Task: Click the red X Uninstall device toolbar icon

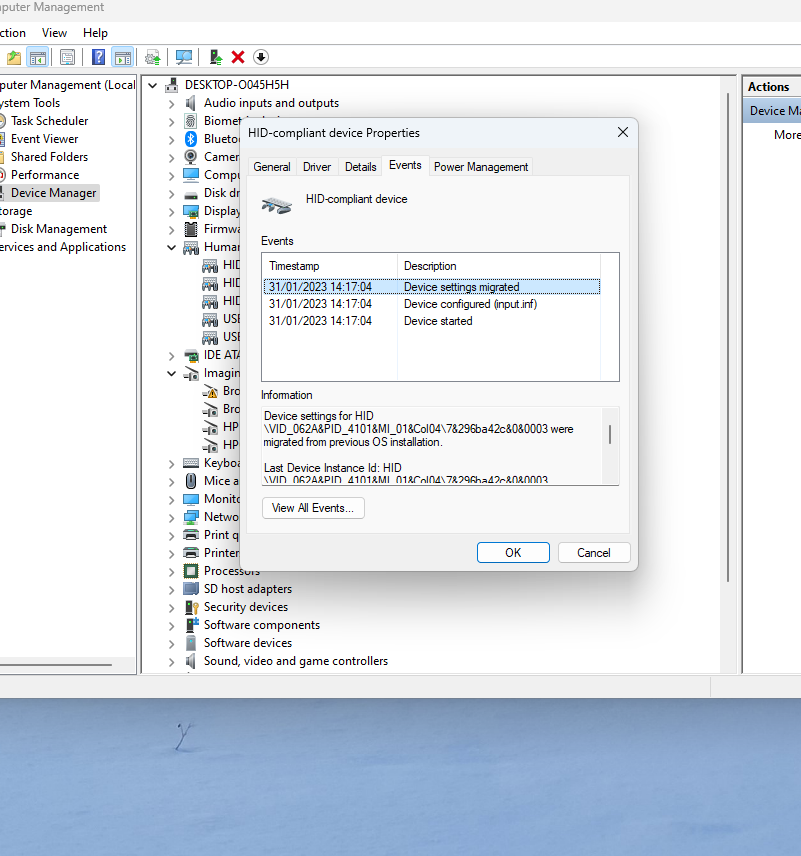Action: 238,57
